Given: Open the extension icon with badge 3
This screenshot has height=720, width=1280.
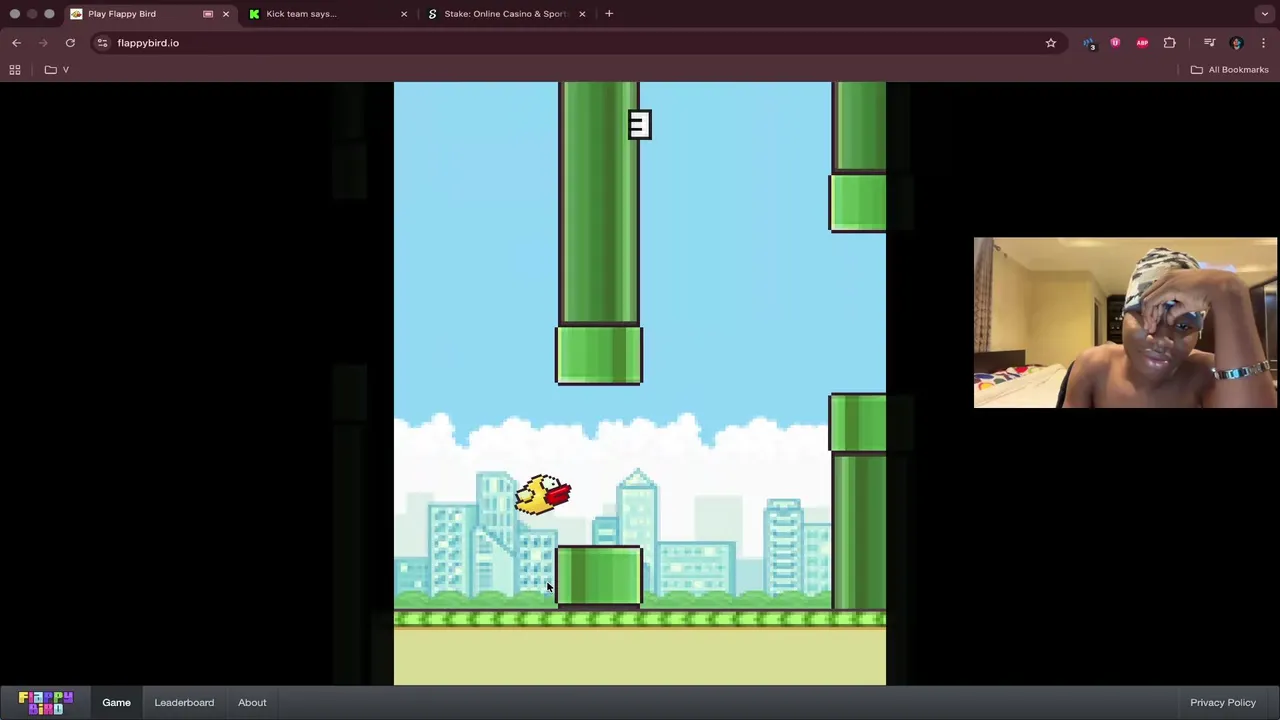Looking at the screenshot, I should (1088, 43).
